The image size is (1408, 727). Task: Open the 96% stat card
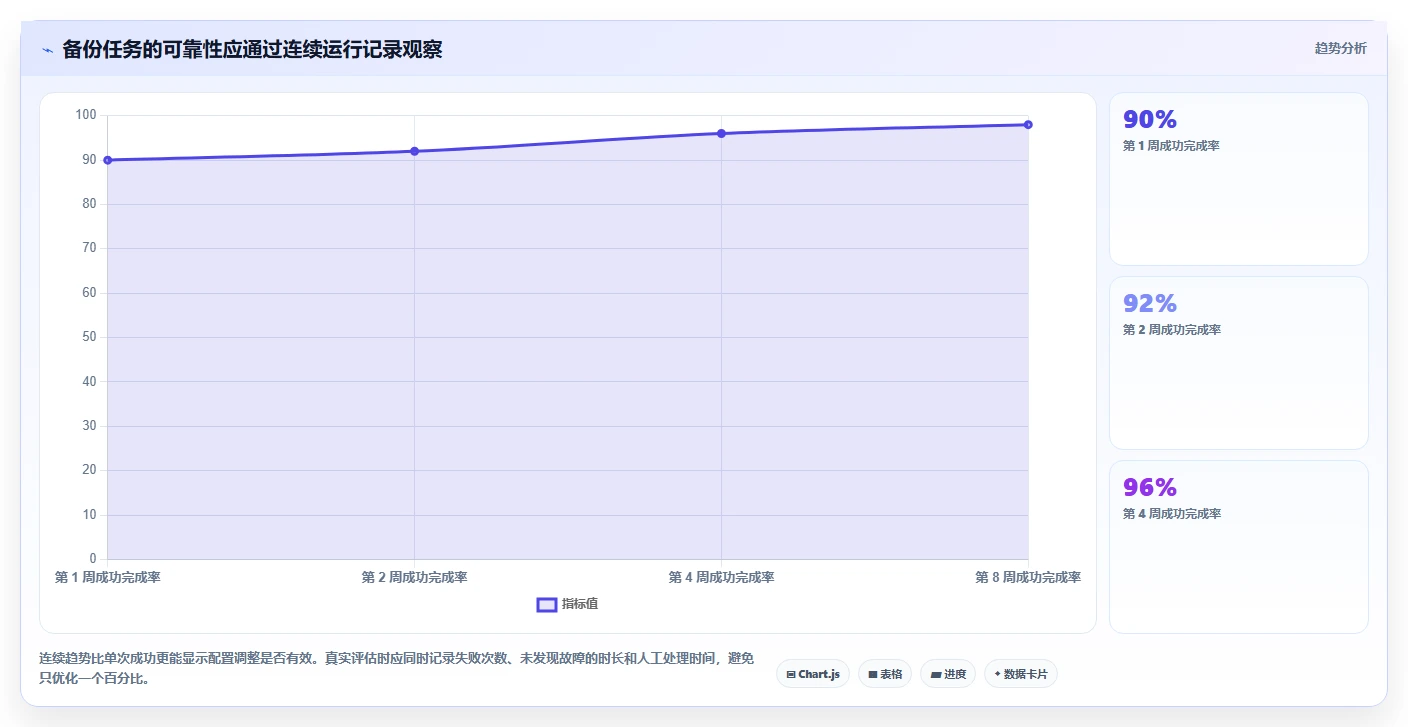1238,547
